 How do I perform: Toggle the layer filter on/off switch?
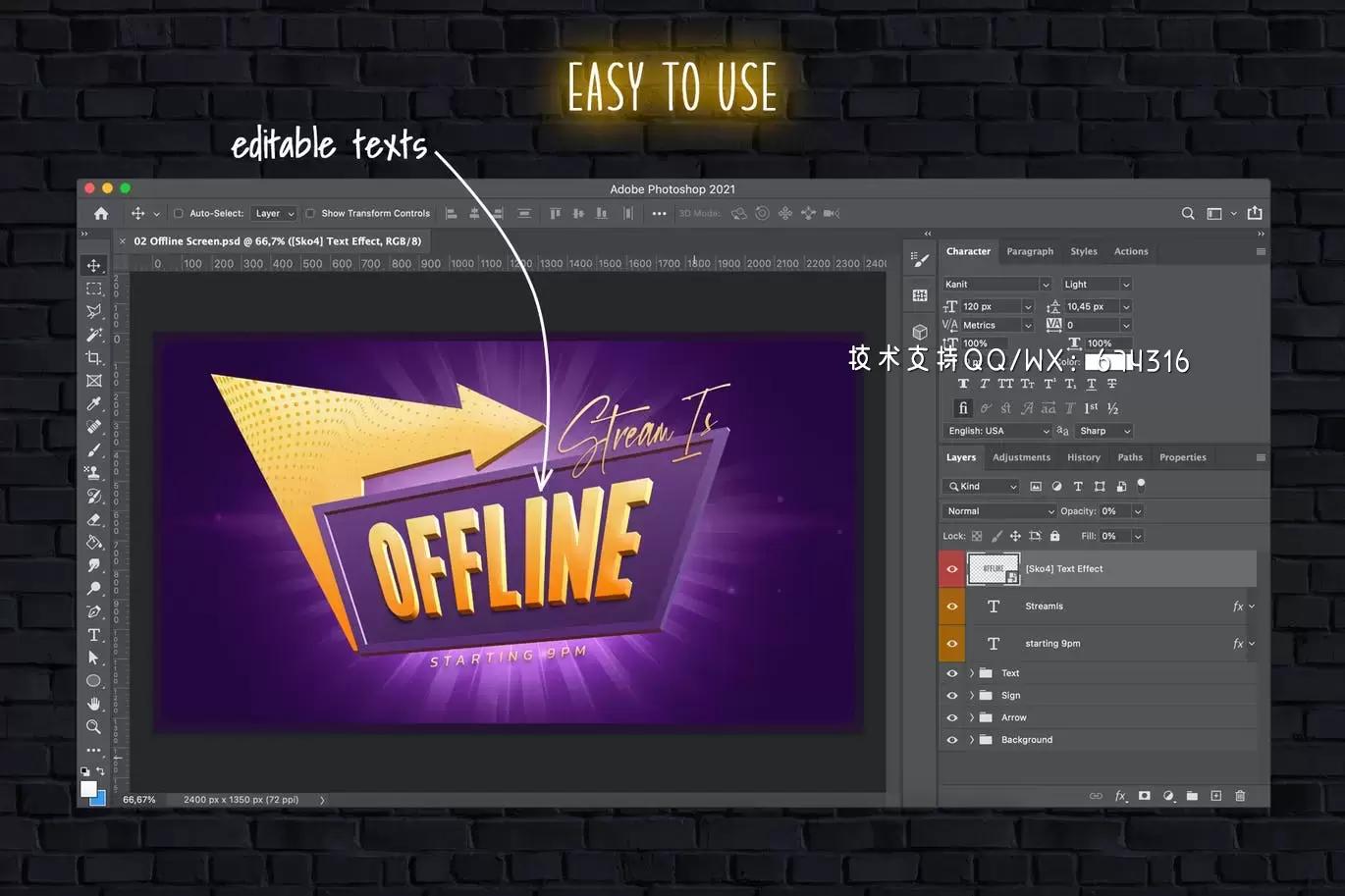point(1141,485)
